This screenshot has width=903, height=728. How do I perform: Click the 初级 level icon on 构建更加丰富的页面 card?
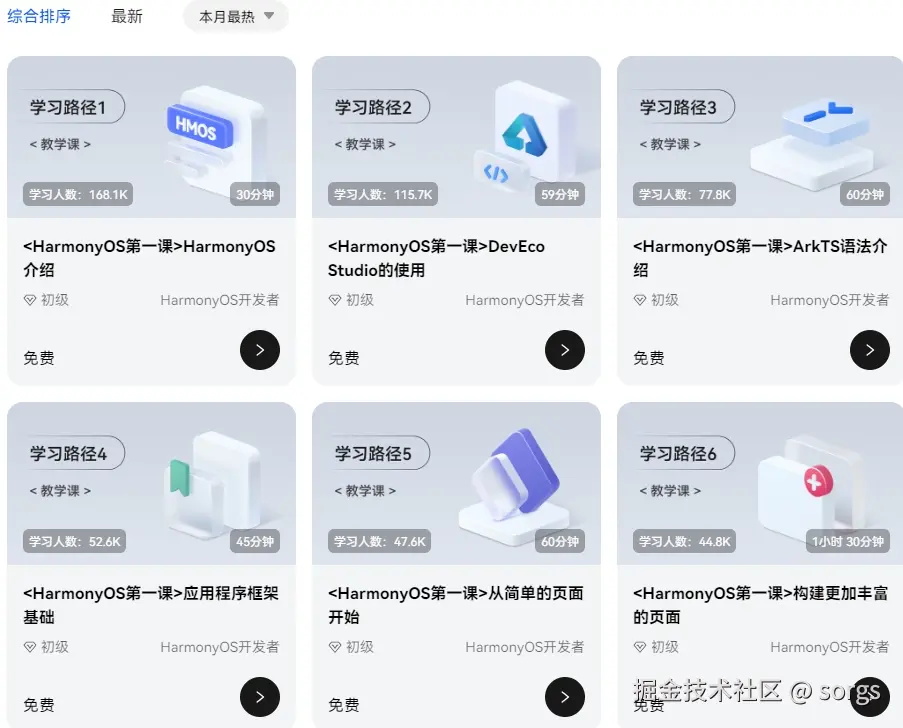click(639, 647)
